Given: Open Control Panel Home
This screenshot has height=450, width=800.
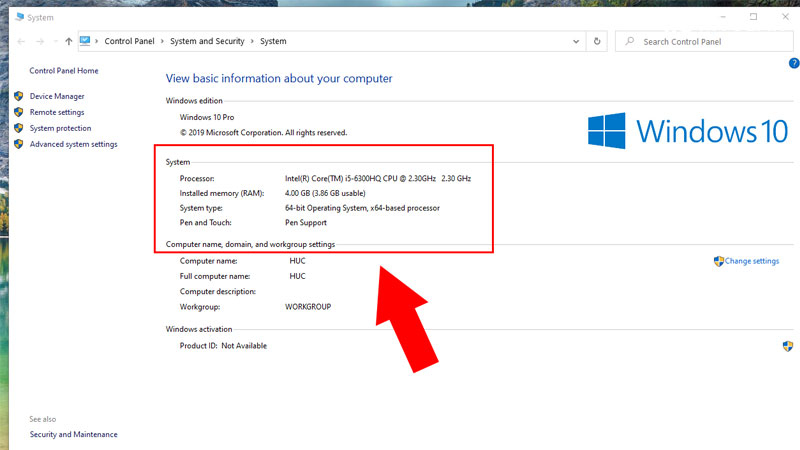Looking at the screenshot, I should pos(64,71).
